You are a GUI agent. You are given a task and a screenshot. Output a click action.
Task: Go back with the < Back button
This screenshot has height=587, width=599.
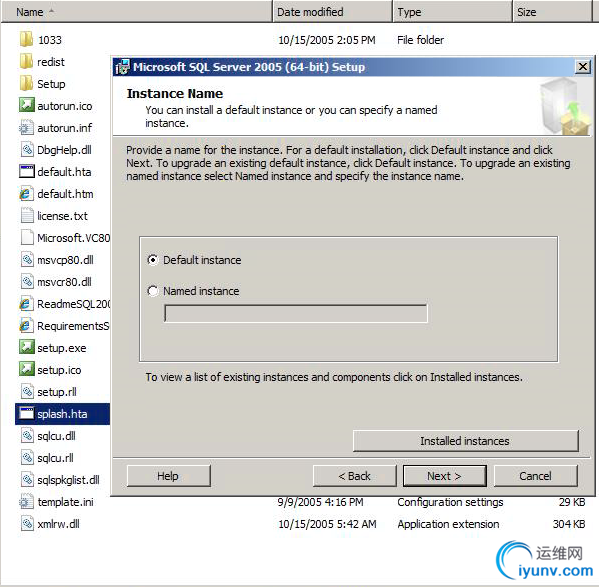click(355, 476)
